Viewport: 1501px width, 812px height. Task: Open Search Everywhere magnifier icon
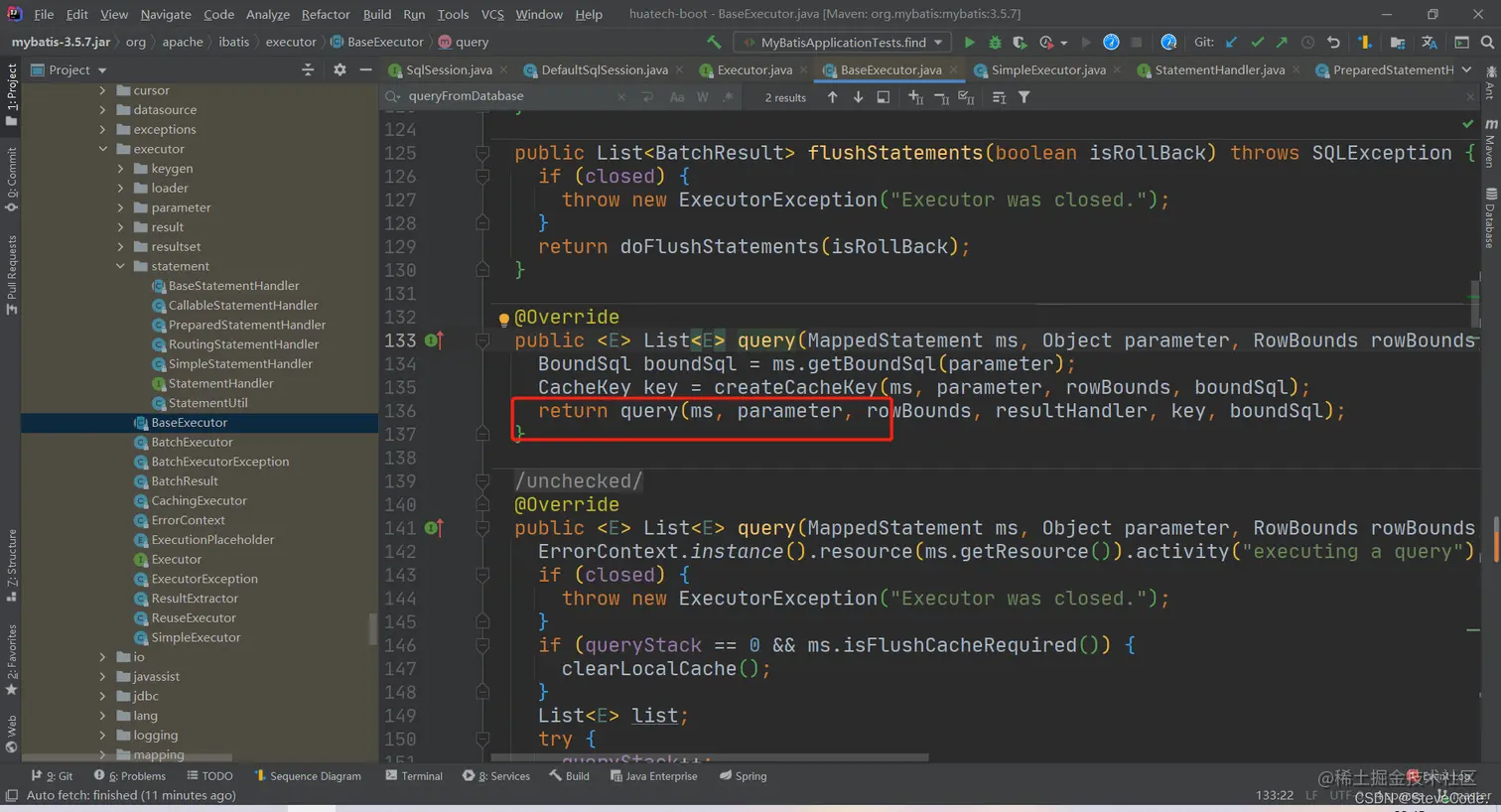(x=1487, y=42)
